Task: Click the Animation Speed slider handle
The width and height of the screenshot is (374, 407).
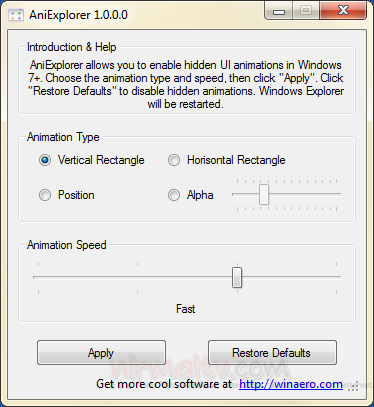Action: [x=237, y=277]
